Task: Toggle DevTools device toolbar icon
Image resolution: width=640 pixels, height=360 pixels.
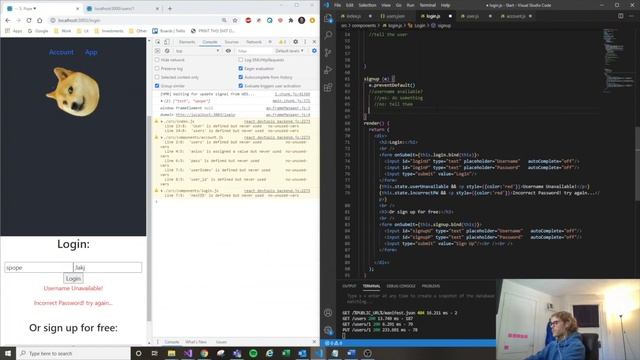Action: pyautogui.click(x=167, y=42)
